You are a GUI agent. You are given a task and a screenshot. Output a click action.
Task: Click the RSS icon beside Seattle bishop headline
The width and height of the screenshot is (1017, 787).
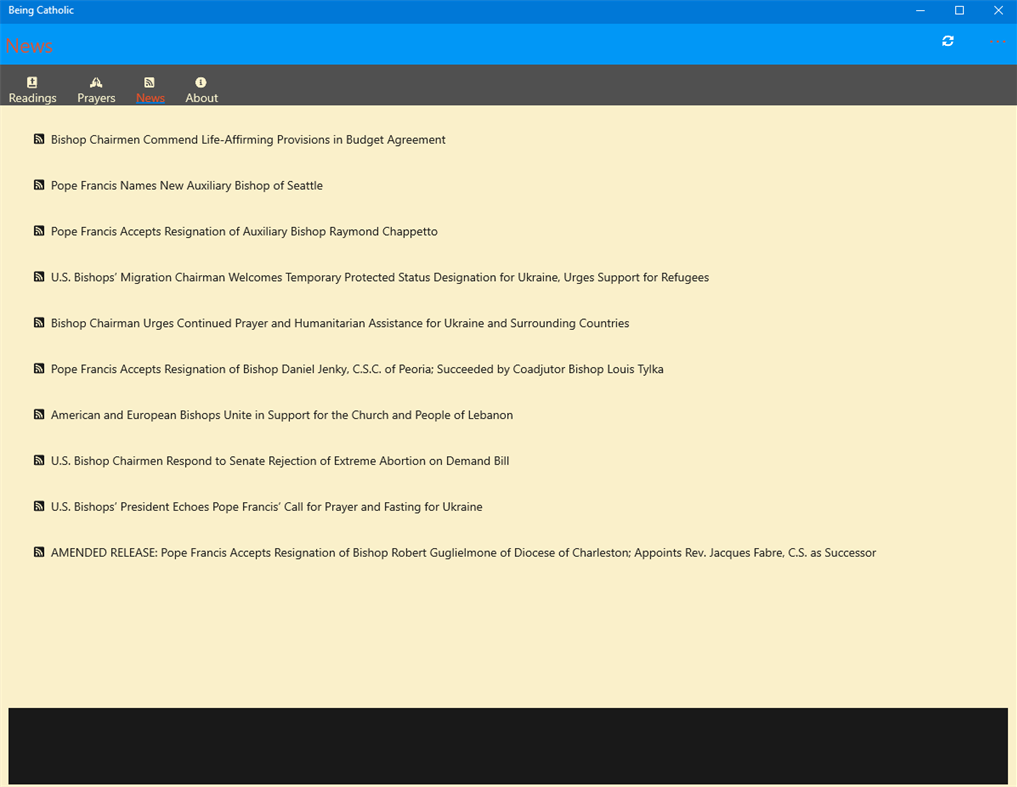(38, 184)
